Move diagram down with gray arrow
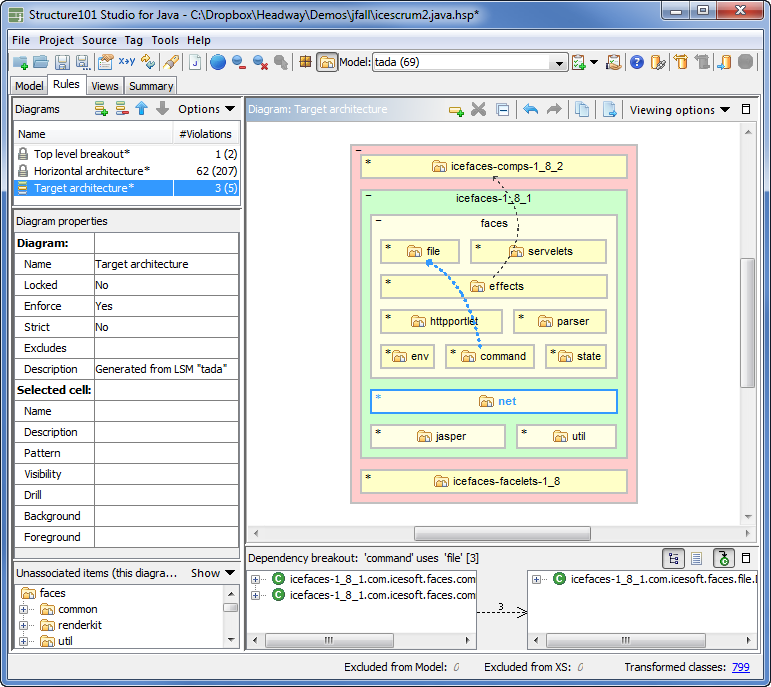Viewport: 771px width, 687px height. [162, 109]
